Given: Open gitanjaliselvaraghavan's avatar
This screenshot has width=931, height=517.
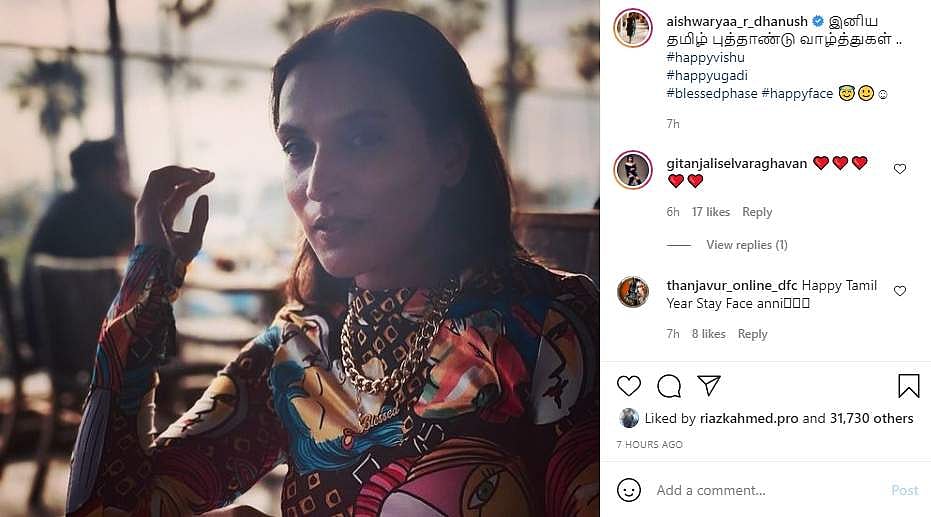Looking at the screenshot, I should (x=633, y=170).
